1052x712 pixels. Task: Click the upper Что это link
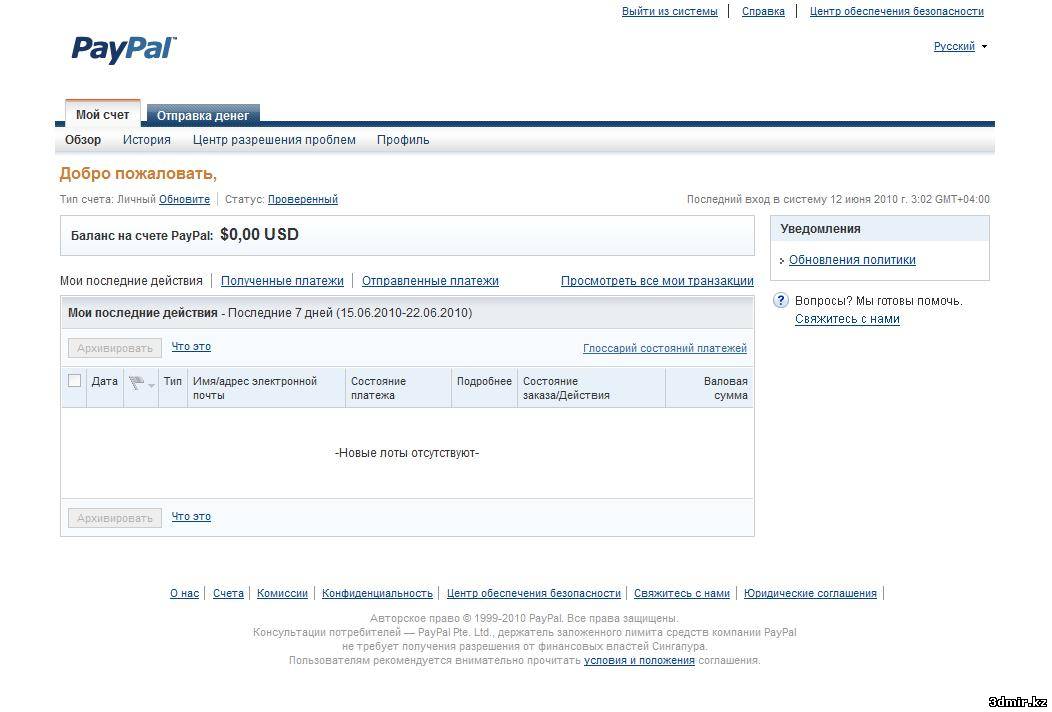(x=191, y=346)
